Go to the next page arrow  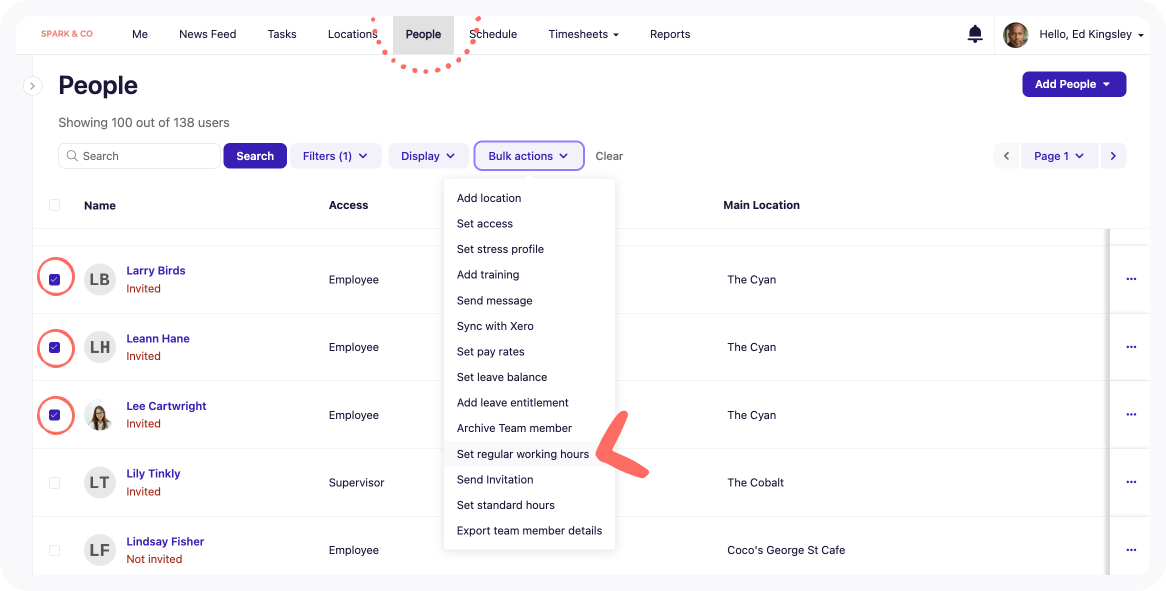tap(1113, 156)
